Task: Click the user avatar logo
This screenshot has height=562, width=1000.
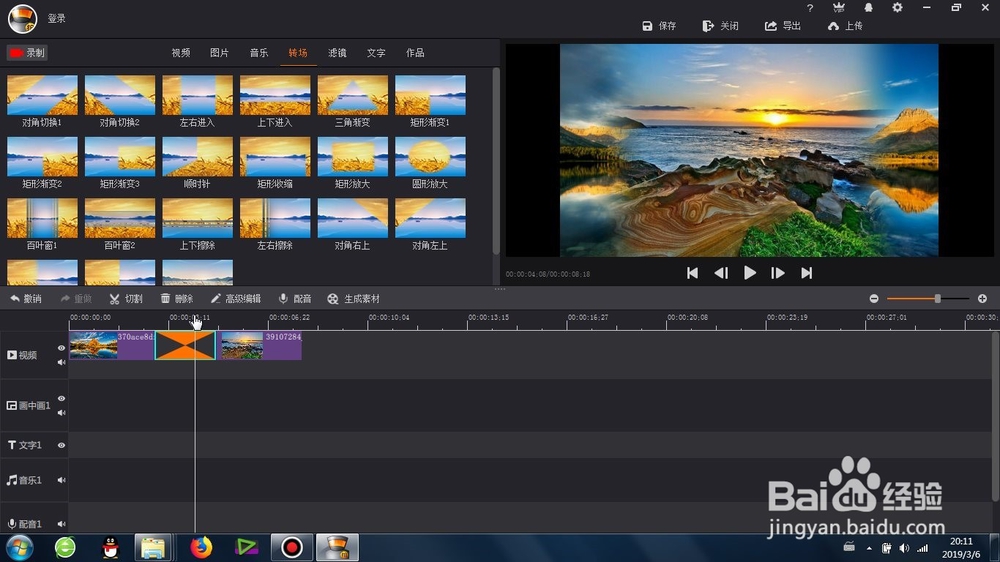Action: coord(22,18)
